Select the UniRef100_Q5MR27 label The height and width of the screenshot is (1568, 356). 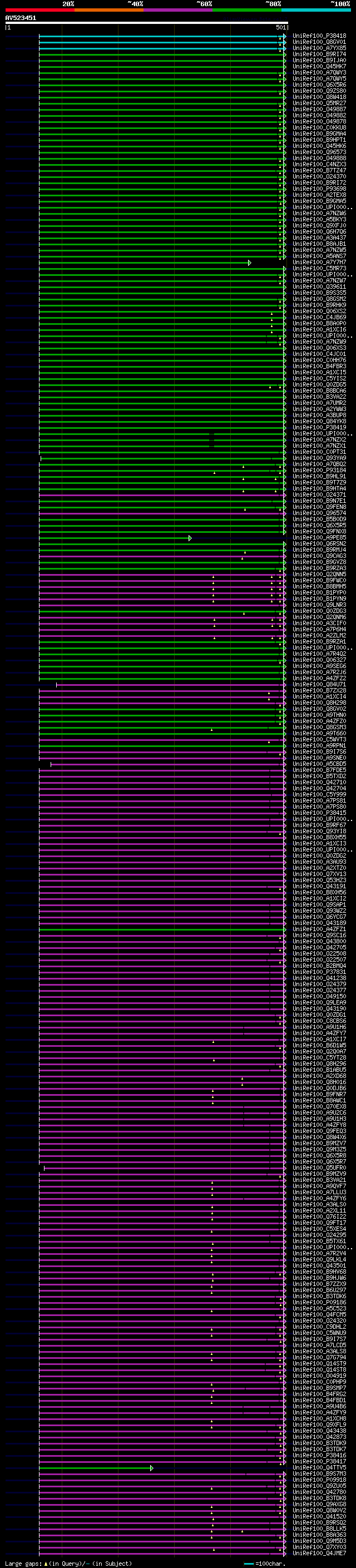point(319,103)
